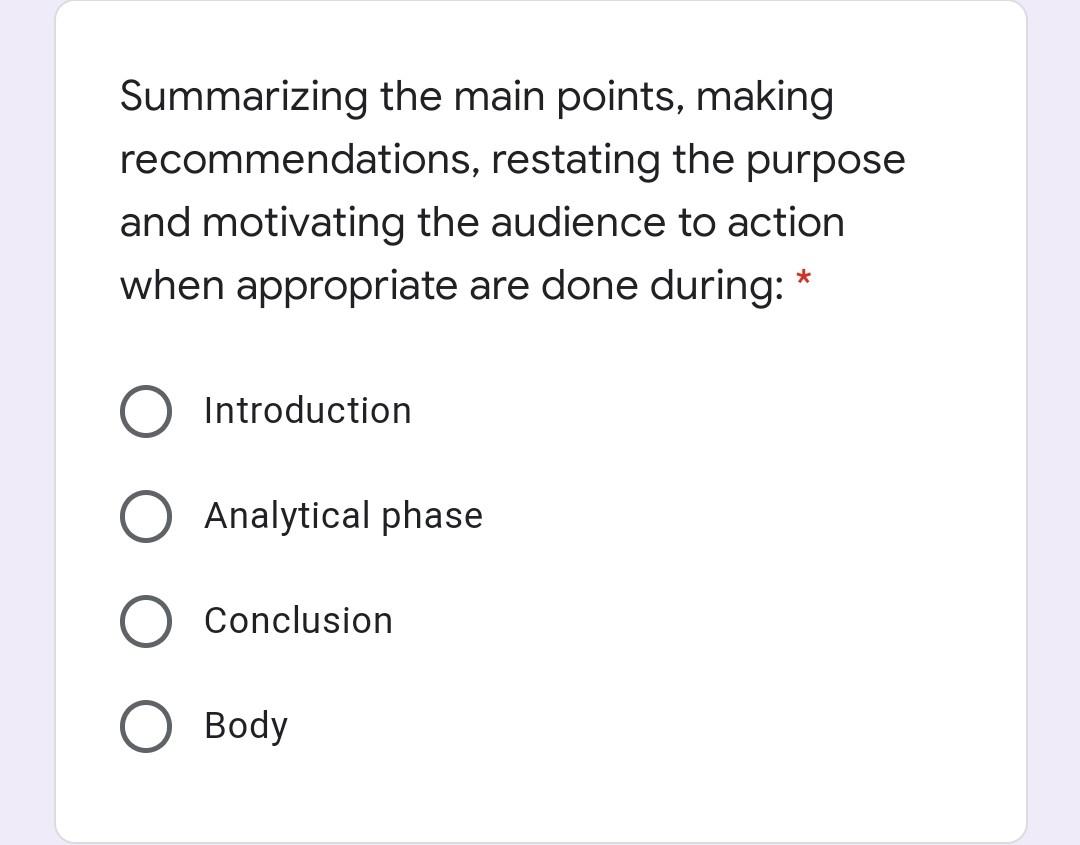The image size is (1080, 845).
Task: Click the white area below the Body option
Action: click(x=540, y=795)
